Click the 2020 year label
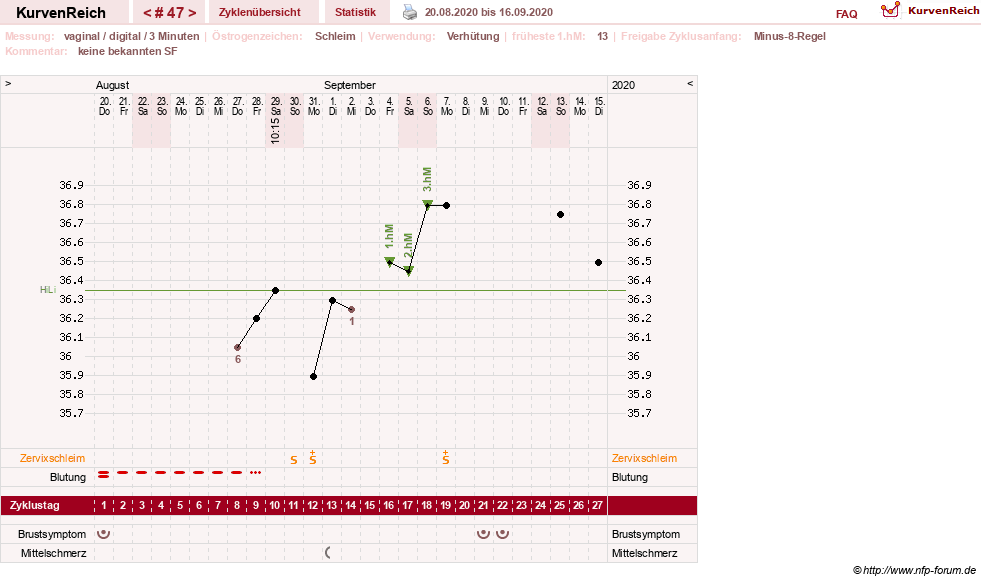981x582 pixels. (x=623, y=85)
